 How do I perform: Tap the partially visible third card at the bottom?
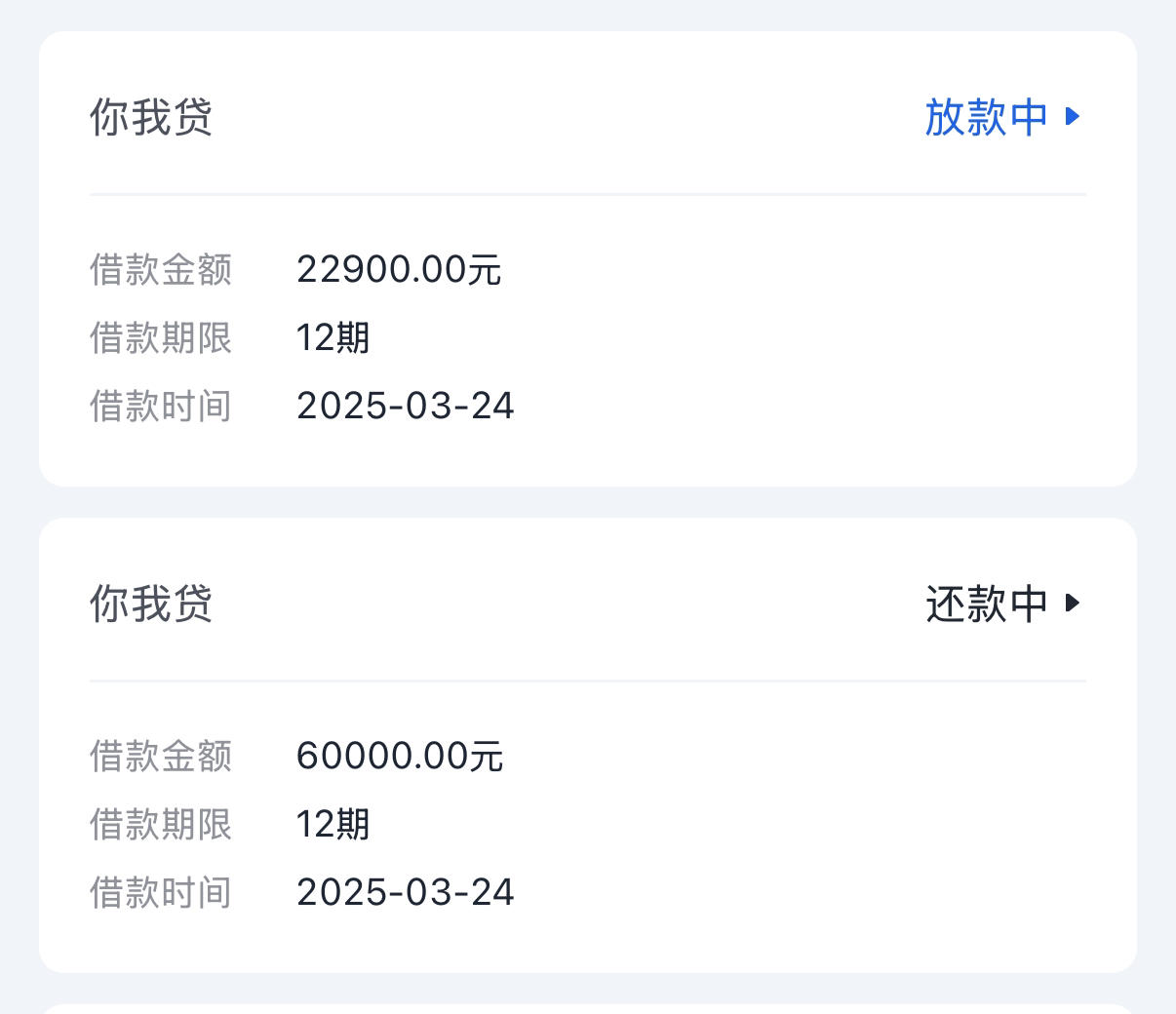coord(588,1009)
